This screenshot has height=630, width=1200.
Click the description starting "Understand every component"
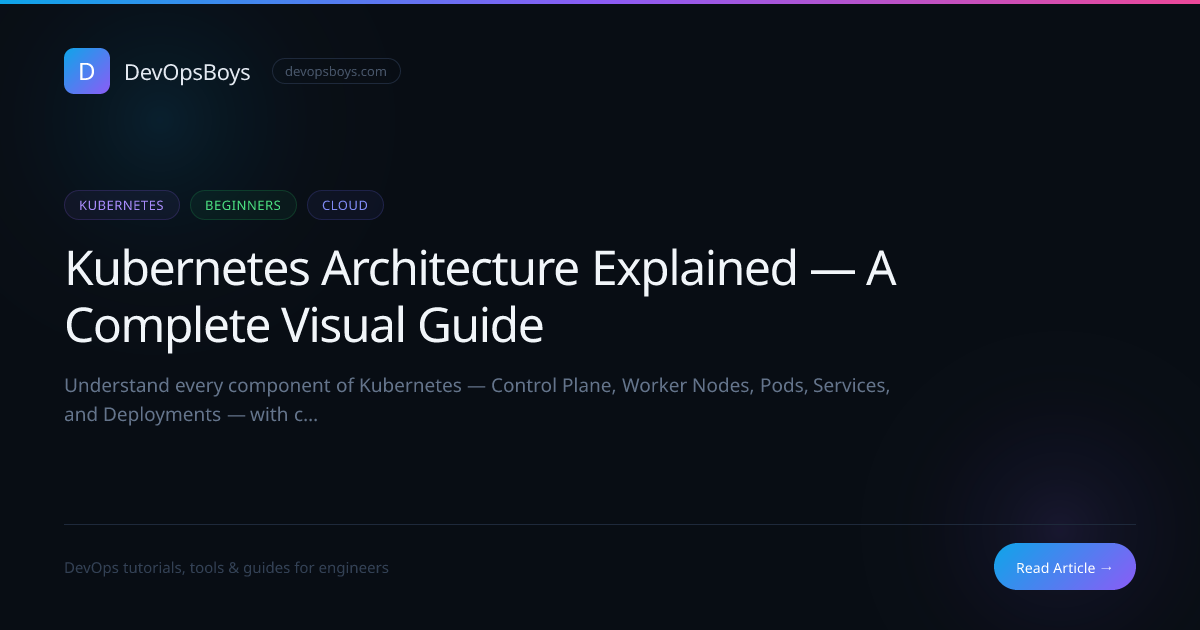477,400
